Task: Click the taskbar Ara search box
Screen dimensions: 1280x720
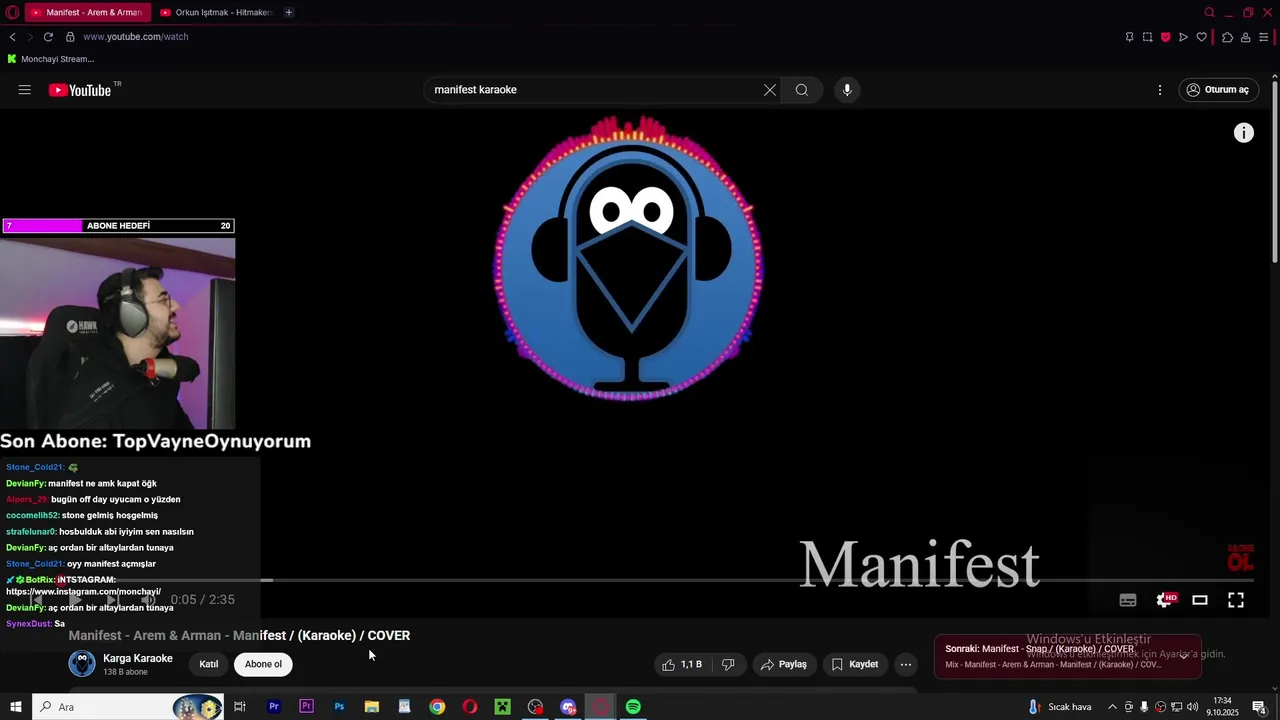Action: pos(128,707)
